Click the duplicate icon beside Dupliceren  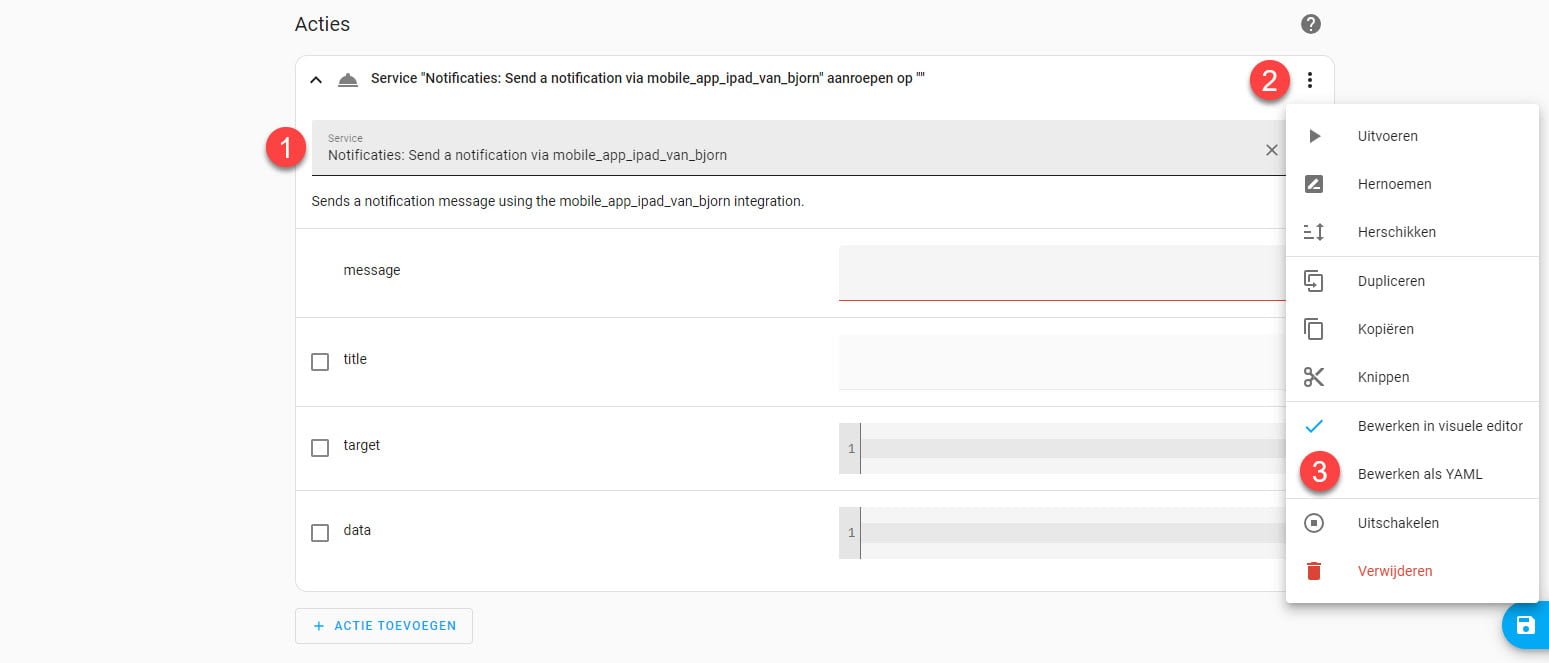(1314, 281)
